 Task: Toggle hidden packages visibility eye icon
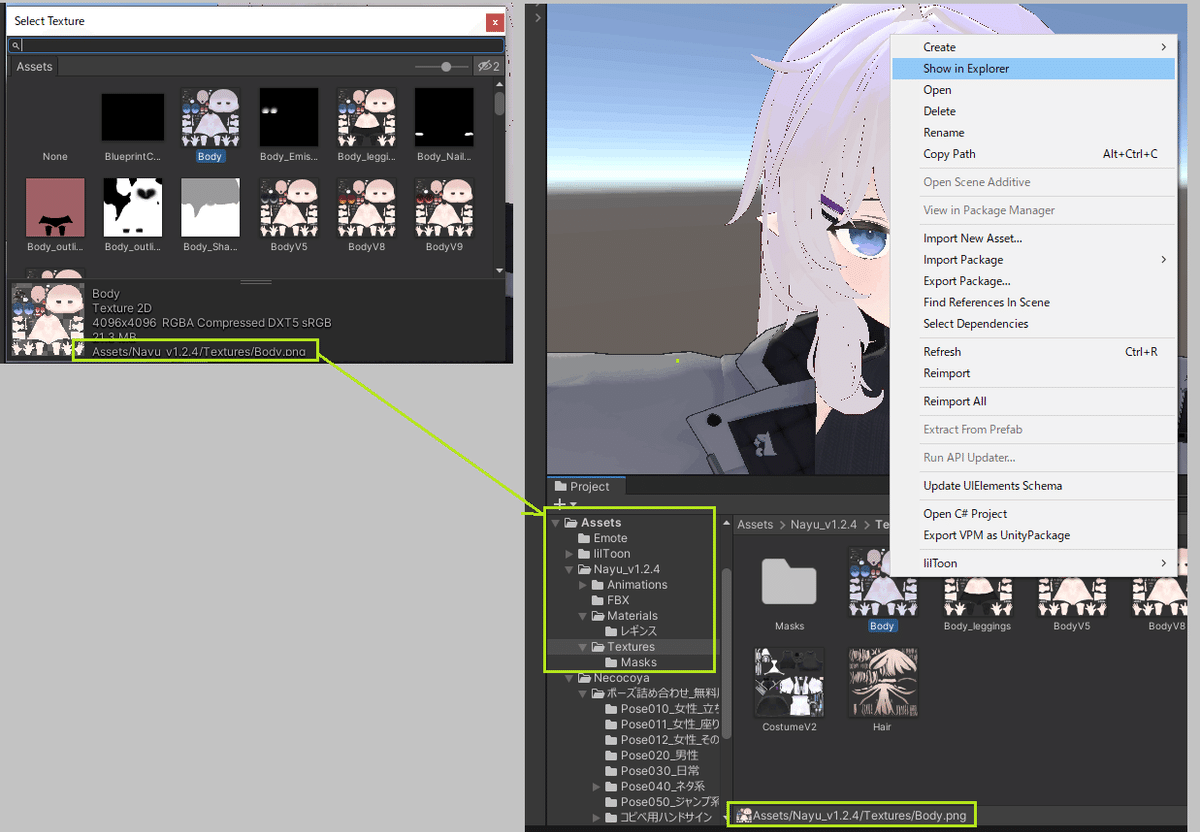tap(488, 67)
